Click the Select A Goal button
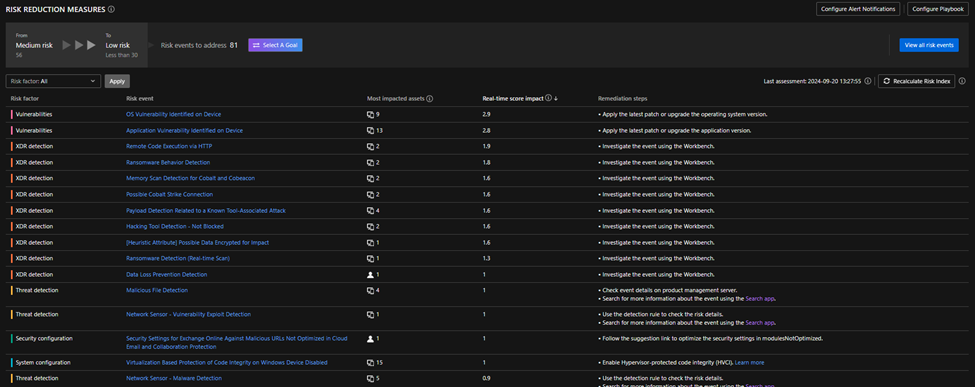 (x=275, y=45)
